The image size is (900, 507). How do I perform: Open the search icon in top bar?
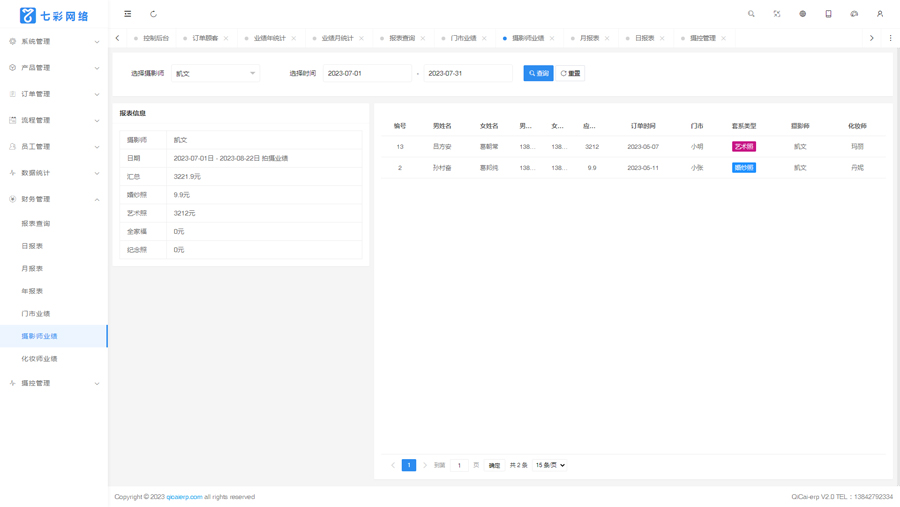[751, 14]
